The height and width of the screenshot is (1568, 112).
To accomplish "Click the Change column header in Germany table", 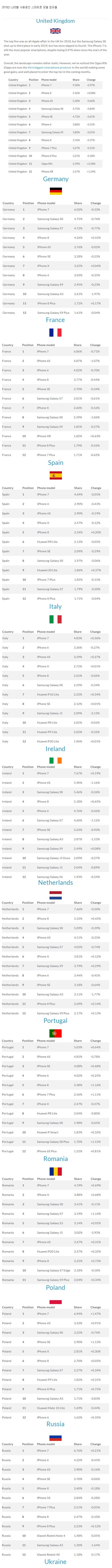I will [96, 203].
